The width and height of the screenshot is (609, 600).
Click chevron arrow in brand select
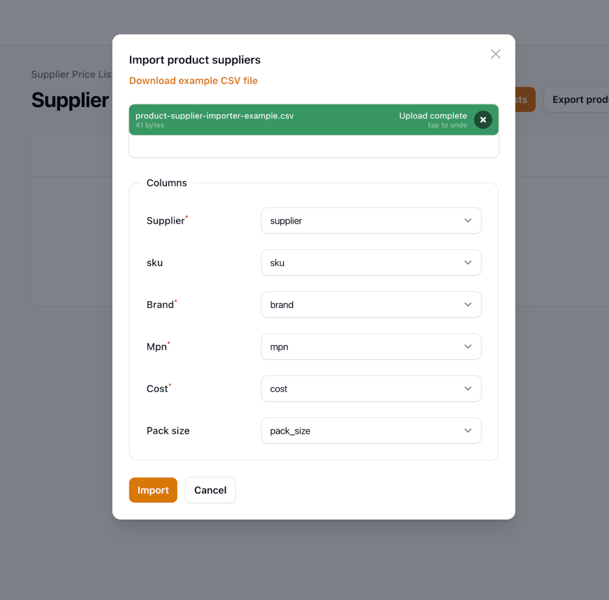(x=468, y=304)
